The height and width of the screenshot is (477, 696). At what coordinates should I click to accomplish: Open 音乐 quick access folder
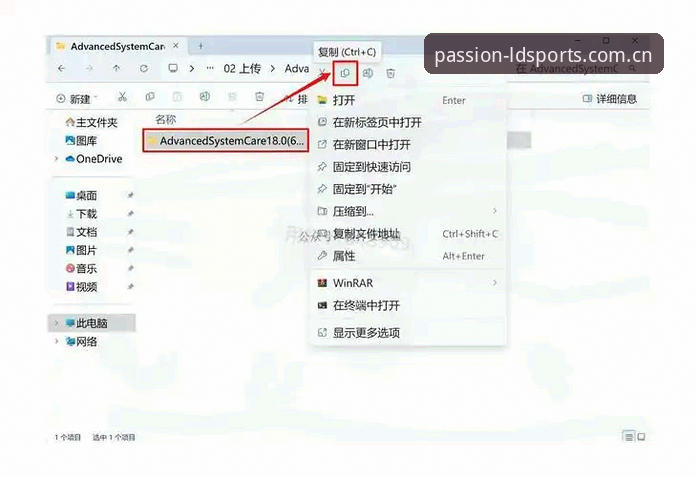(x=81, y=268)
